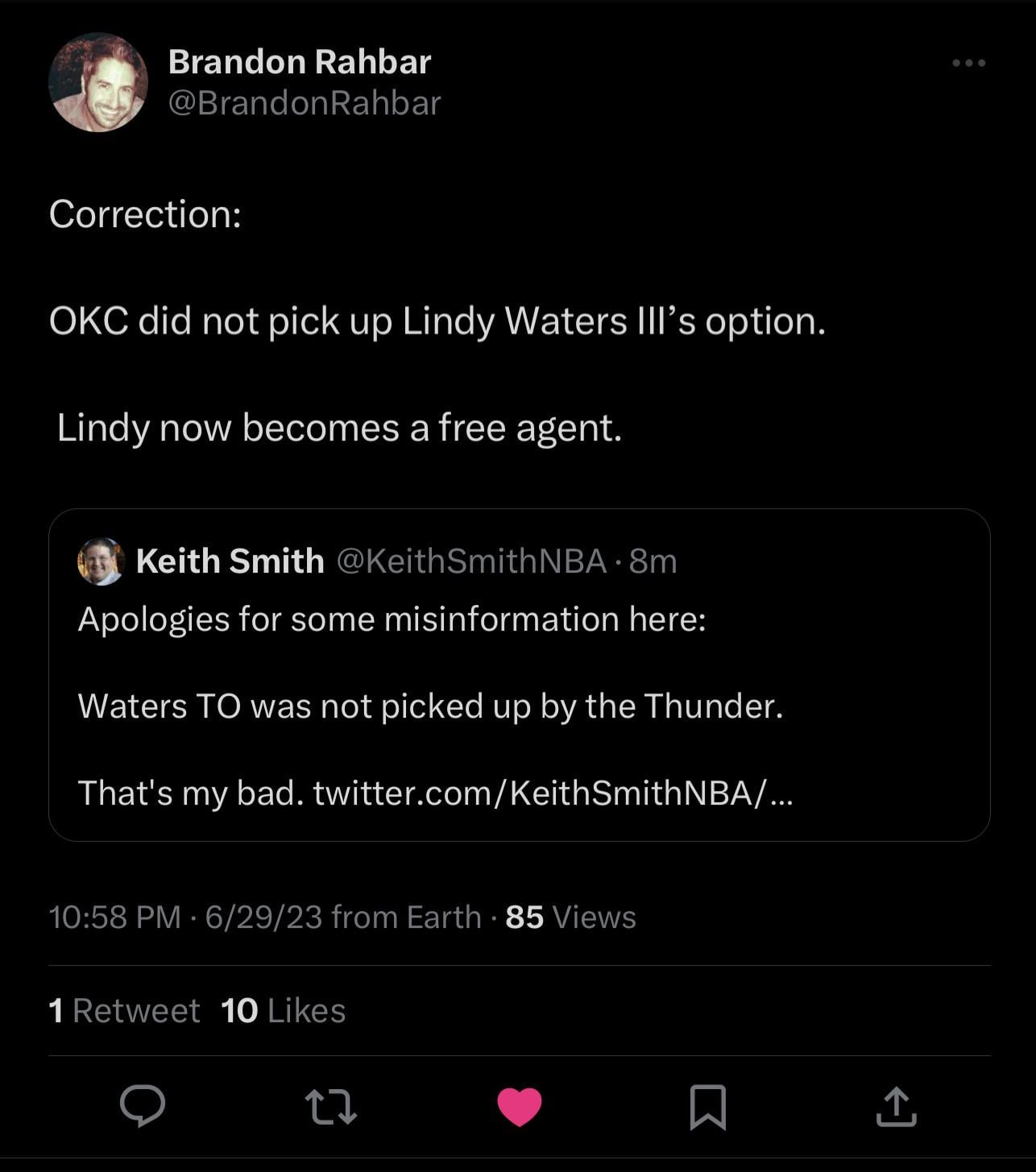
Task: View the 10 Likes list
Action: tap(283, 1010)
